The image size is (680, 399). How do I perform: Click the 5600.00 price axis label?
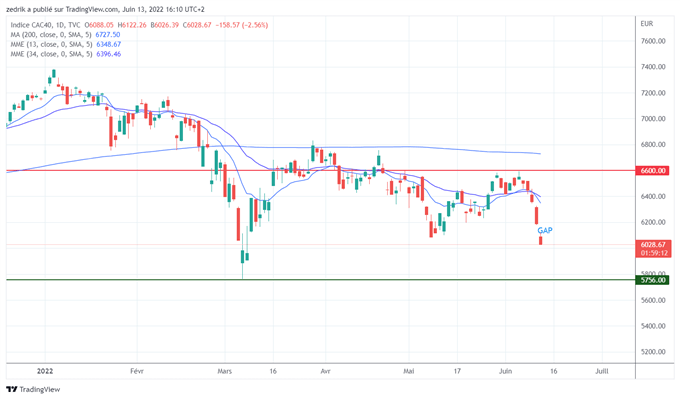[x=653, y=300]
